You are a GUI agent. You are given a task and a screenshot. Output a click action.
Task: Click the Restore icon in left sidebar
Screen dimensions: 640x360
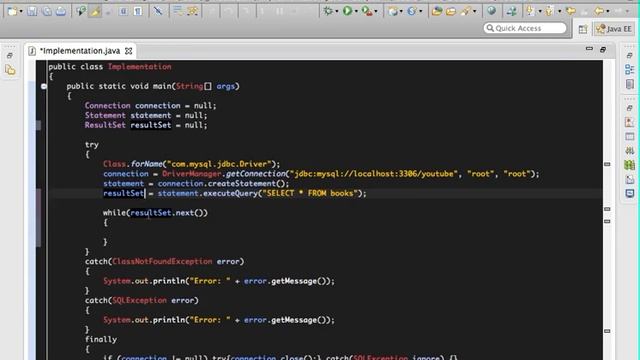tap(10, 56)
